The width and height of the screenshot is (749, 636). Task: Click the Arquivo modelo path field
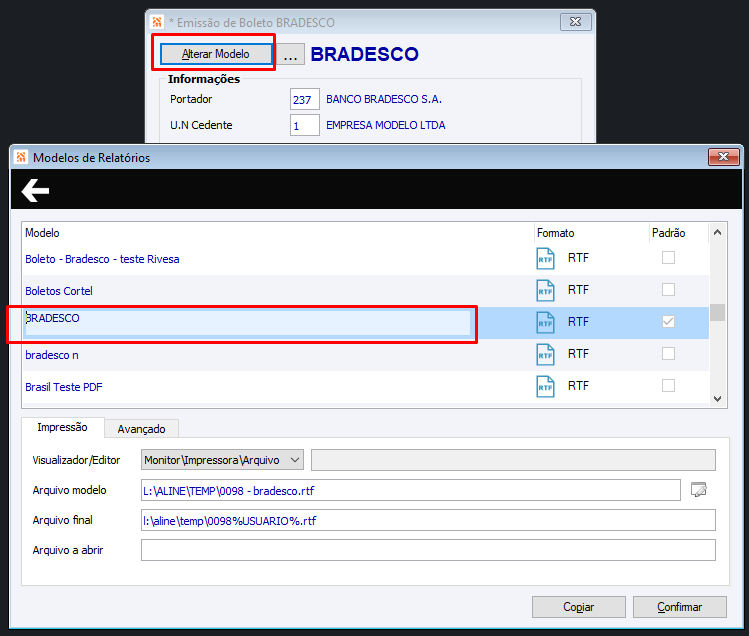410,490
